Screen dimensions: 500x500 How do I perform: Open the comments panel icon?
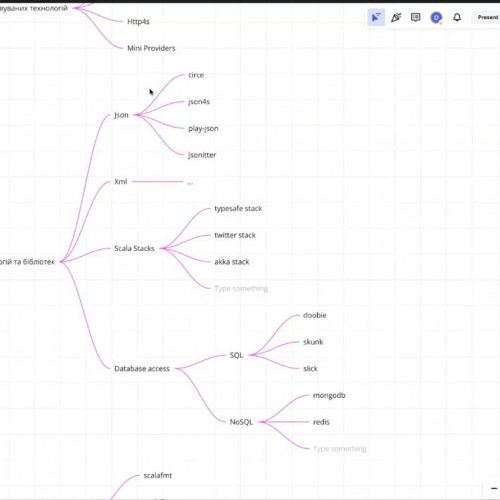(x=415, y=17)
